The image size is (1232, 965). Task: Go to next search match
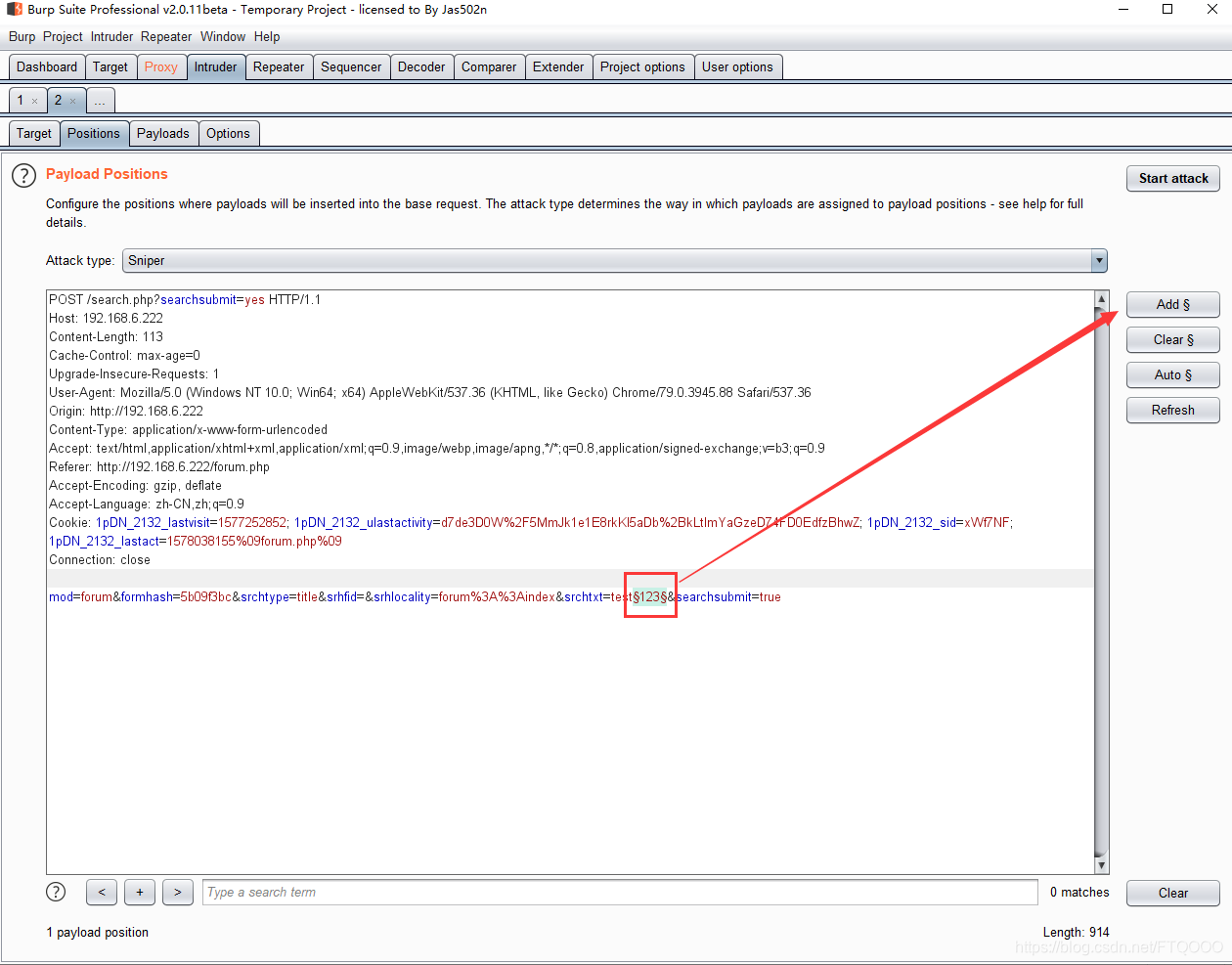pyautogui.click(x=178, y=892)
